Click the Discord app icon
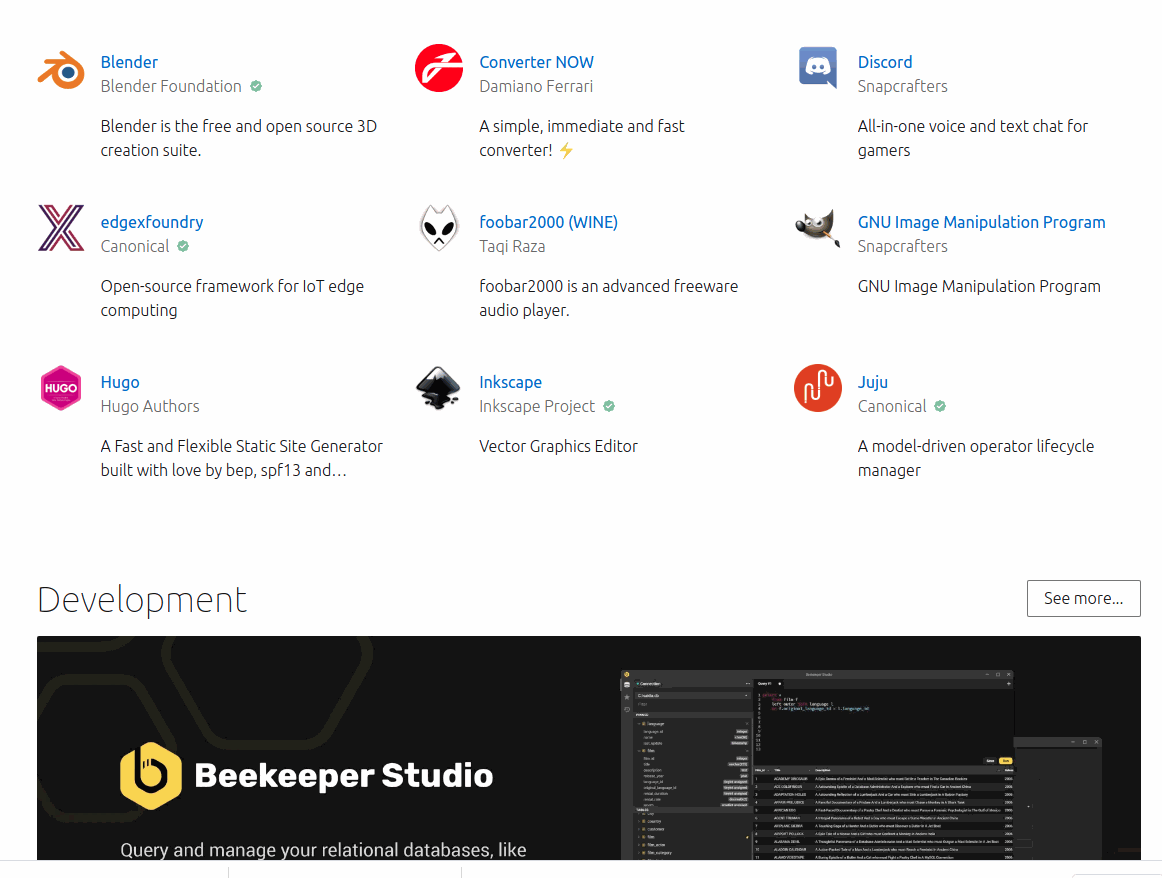The width and height of the screenshot is (1162, 878). point(818,67)
